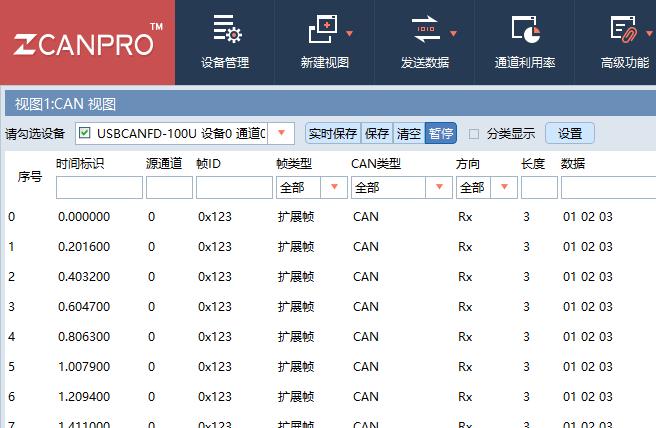Screen dimensions: 656x428
Task: Select timestamp 1.209400 cell
Action: pos(84,397)
